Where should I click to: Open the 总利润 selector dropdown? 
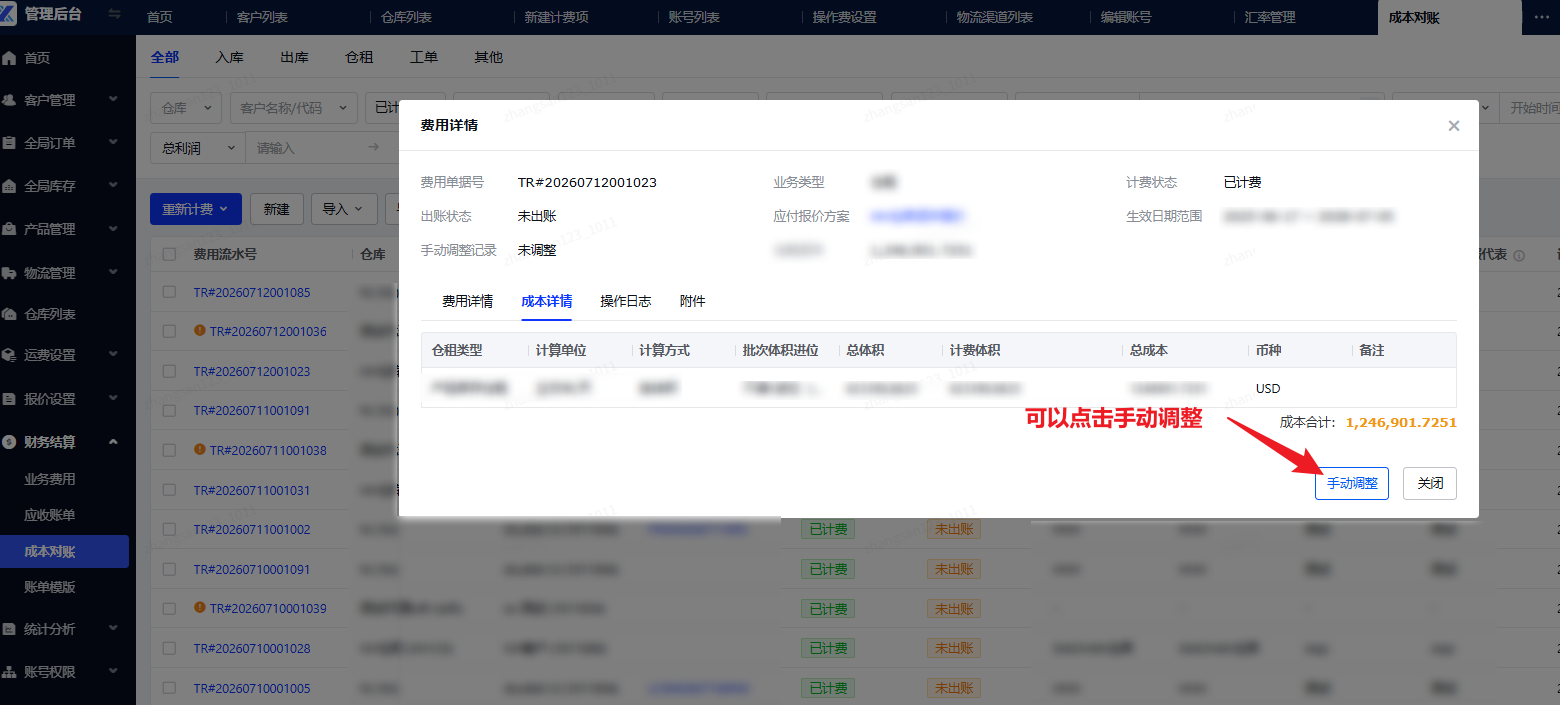pyautogui.click(x=197, y=148)
